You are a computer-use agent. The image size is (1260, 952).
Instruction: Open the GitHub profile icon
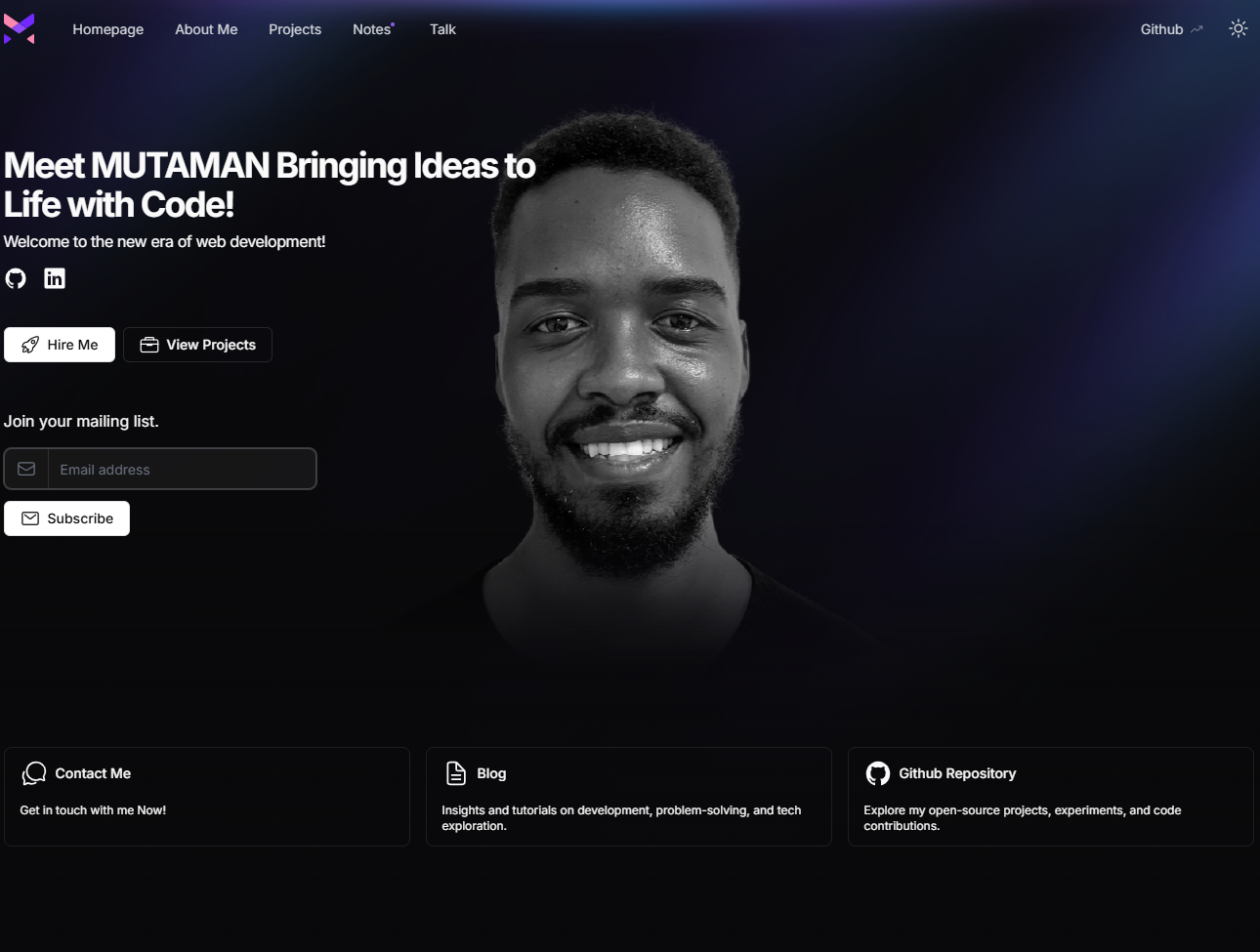(x=16, y=278)
